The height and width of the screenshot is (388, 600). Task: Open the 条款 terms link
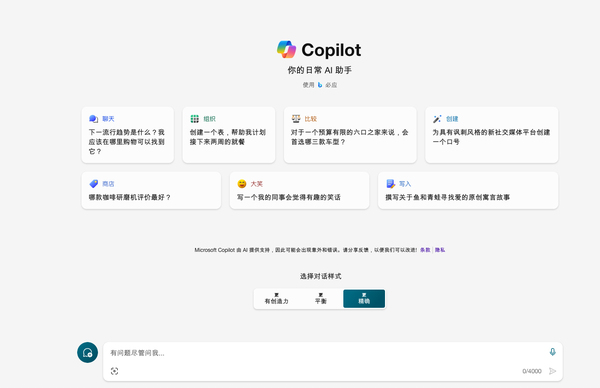pyautogui.click(x=425, y=250)
